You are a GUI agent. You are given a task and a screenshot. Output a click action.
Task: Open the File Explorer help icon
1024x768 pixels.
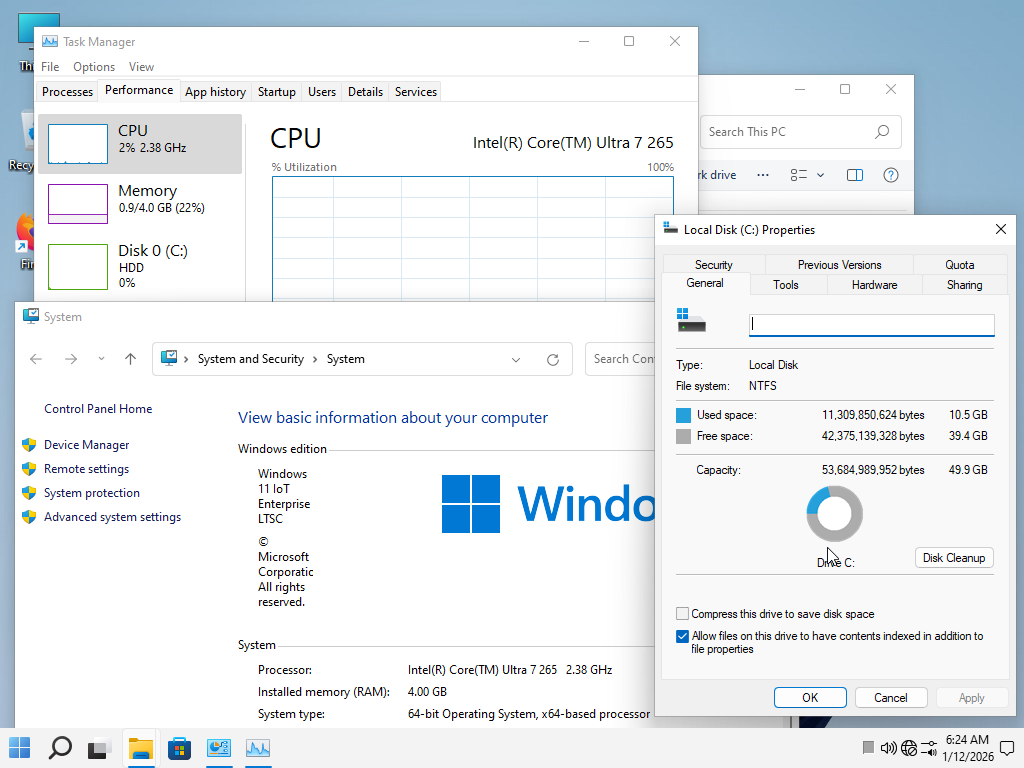pyautogui.click(x=890, y=175)
